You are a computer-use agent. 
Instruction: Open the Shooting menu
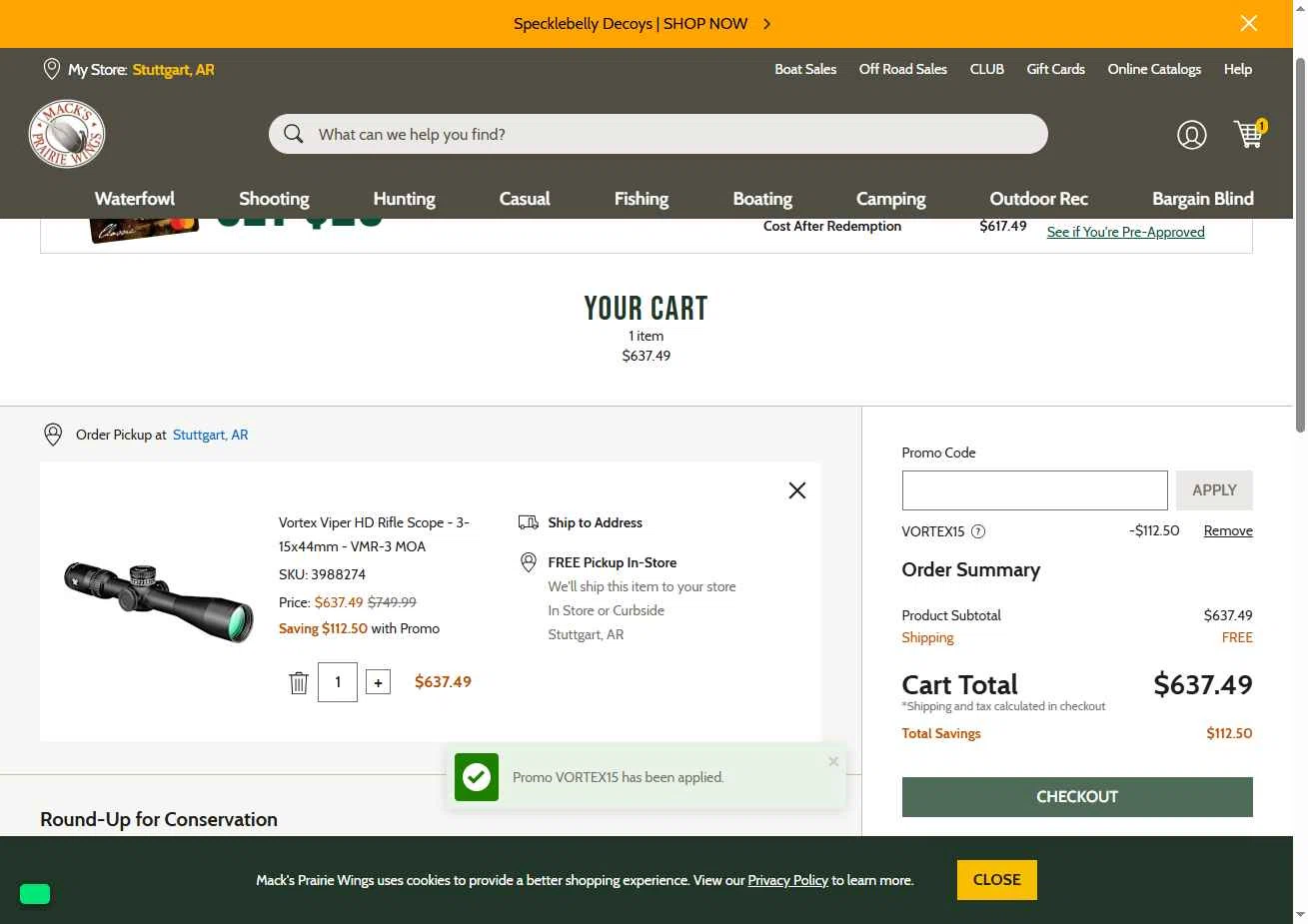274,198
